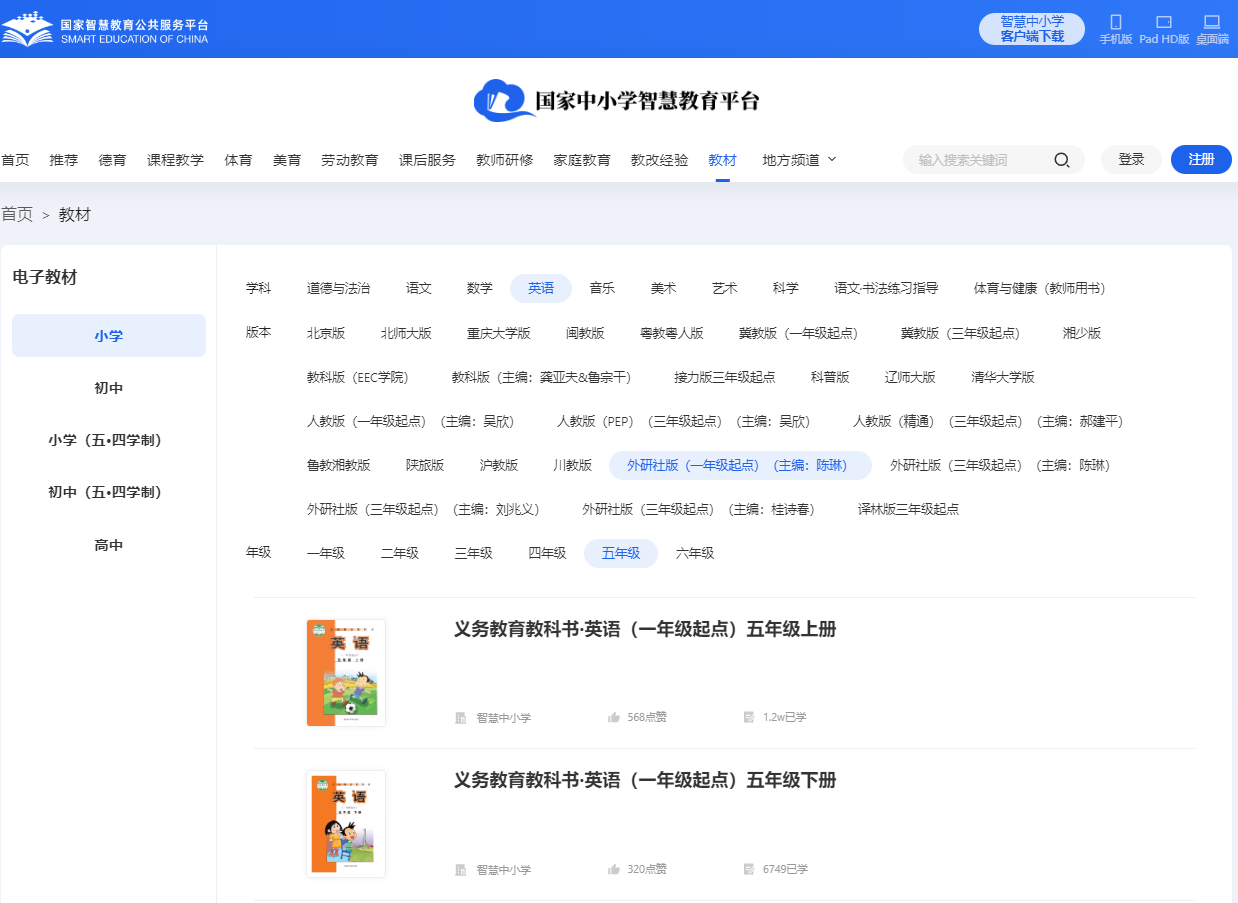Click thumbs-up icon for 五年级下册 textbook
Image resolution: width=1238 pixels, height=903 pixels.
pos(614,870)
